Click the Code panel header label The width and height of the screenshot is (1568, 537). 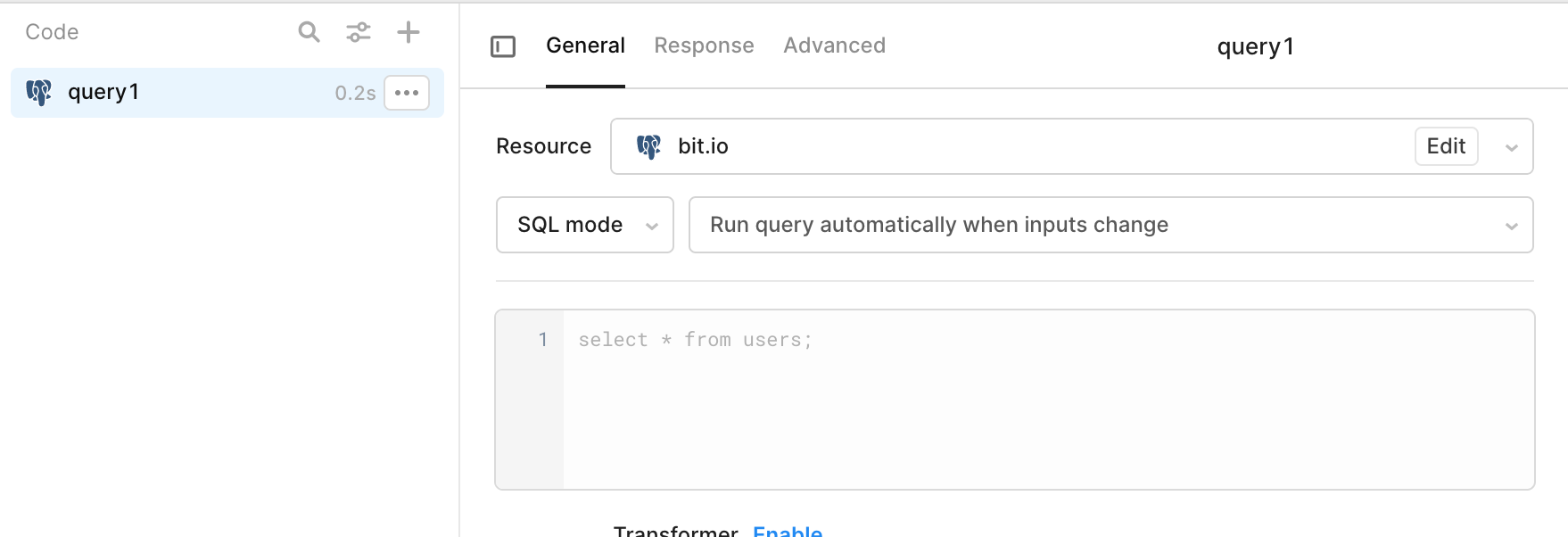click(x=52, y=32)
